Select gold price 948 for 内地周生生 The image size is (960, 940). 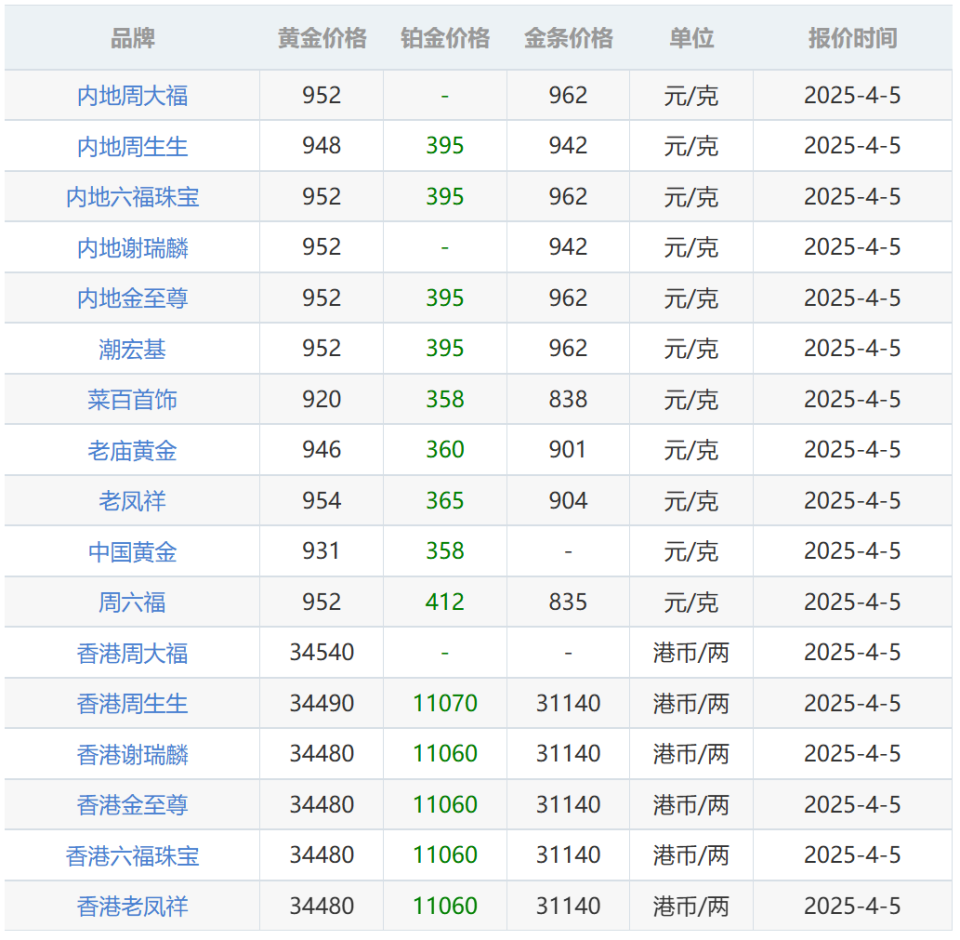[322, 146]
